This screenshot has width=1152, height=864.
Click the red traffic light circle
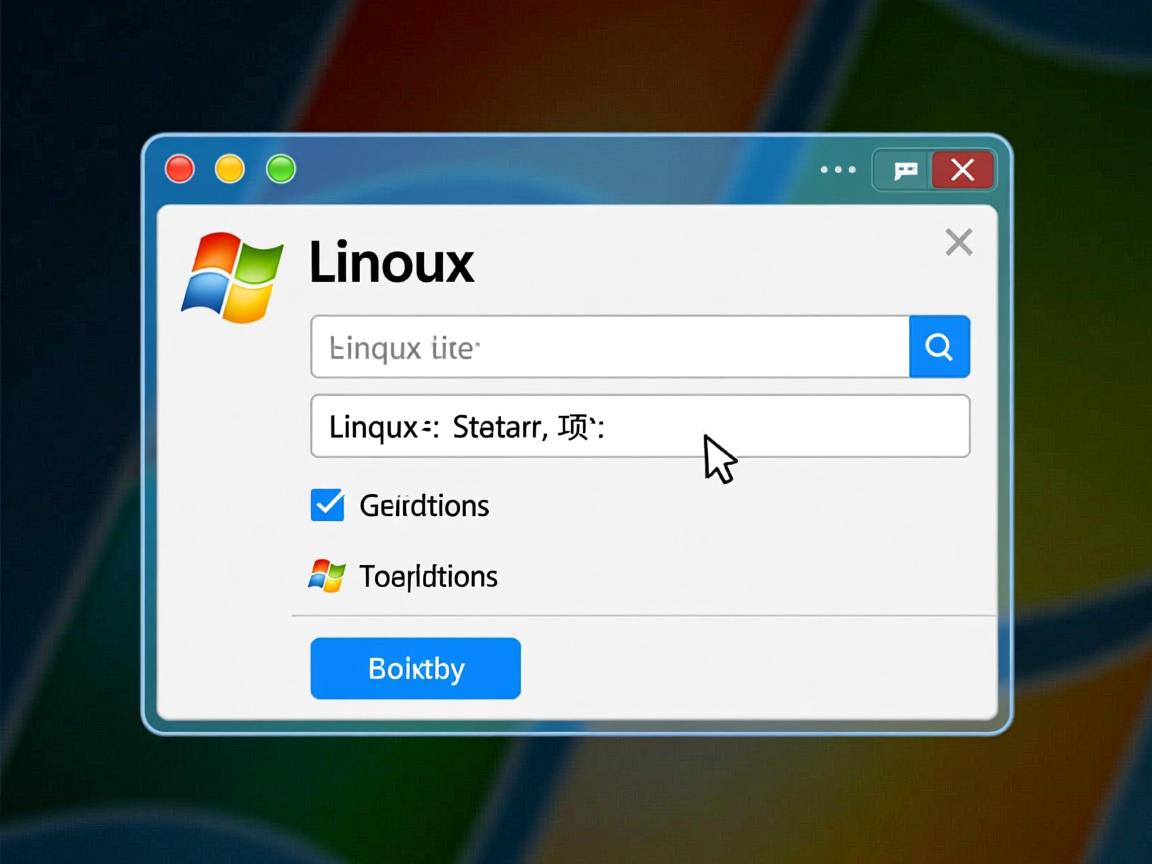tap(178, 169)
